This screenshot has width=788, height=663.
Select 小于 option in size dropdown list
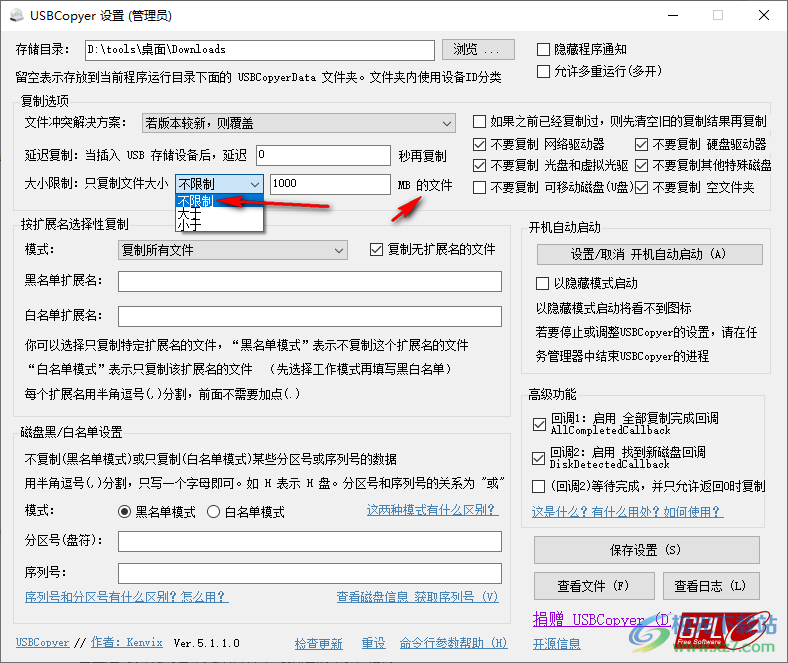point(220,225)
